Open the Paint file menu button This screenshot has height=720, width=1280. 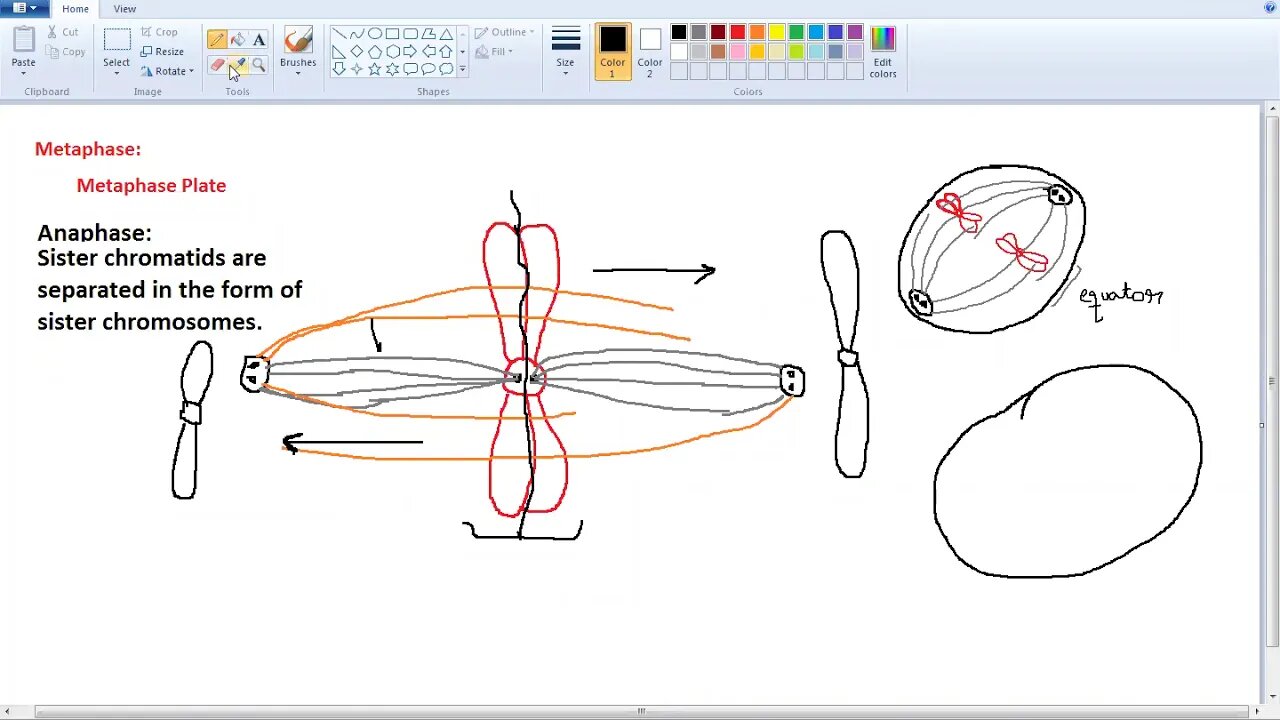click(24, 8)
